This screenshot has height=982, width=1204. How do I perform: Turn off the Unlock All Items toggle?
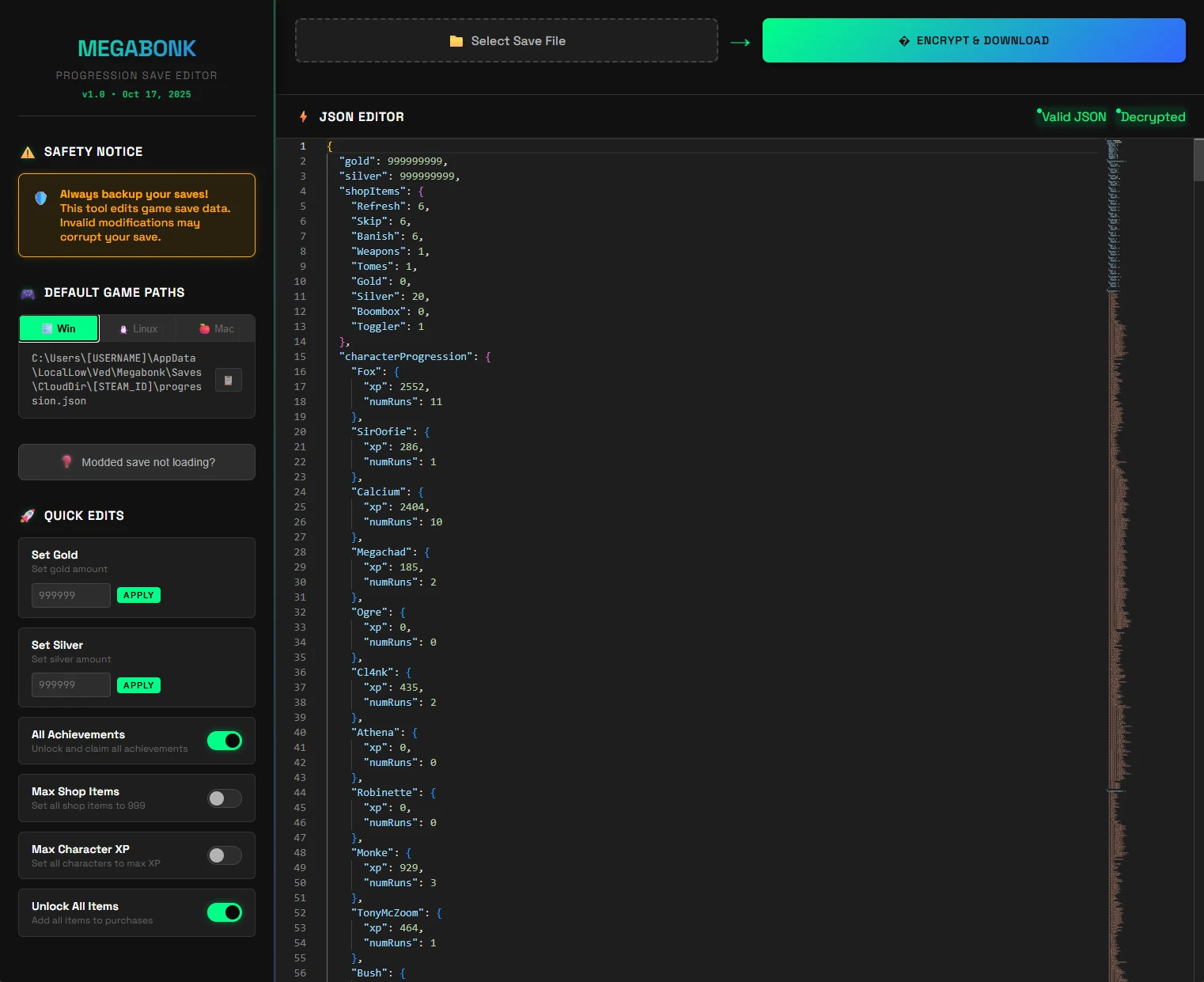pos(225,912)
